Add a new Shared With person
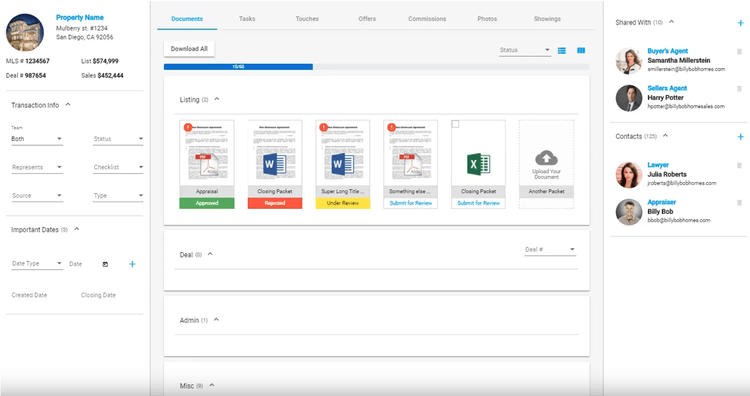750x396 pixels. (740, 22)
